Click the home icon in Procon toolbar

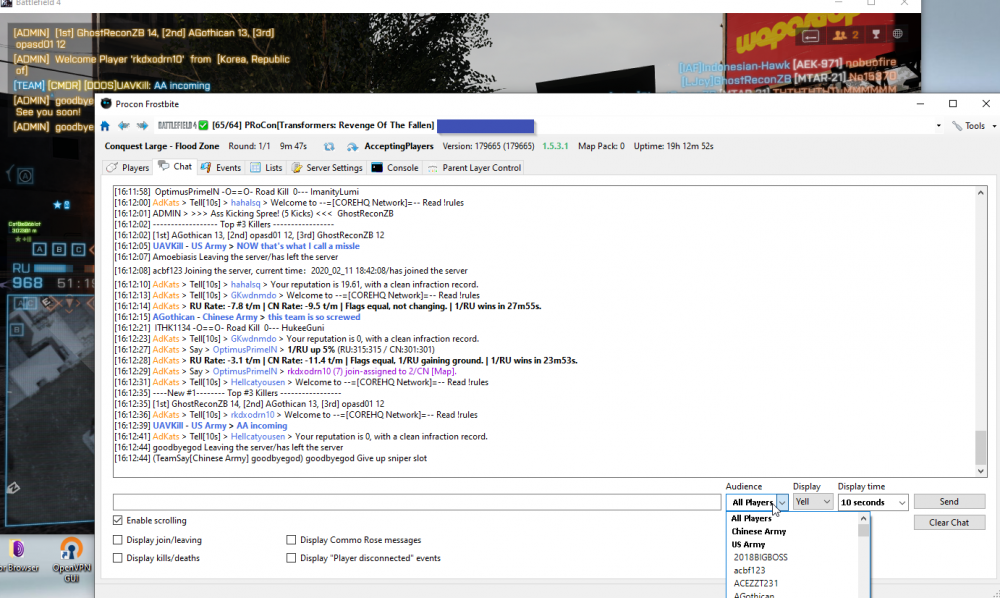(x=104, y=125)
